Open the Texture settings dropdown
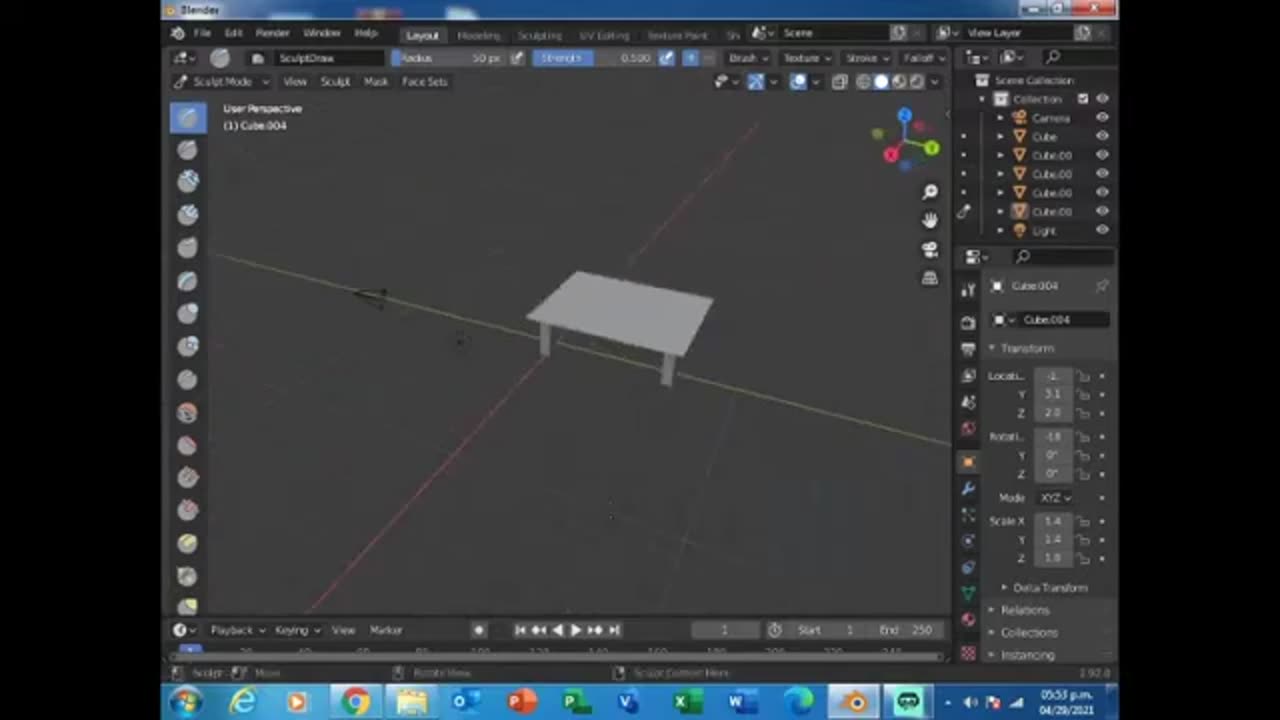 tap(807, 58)
